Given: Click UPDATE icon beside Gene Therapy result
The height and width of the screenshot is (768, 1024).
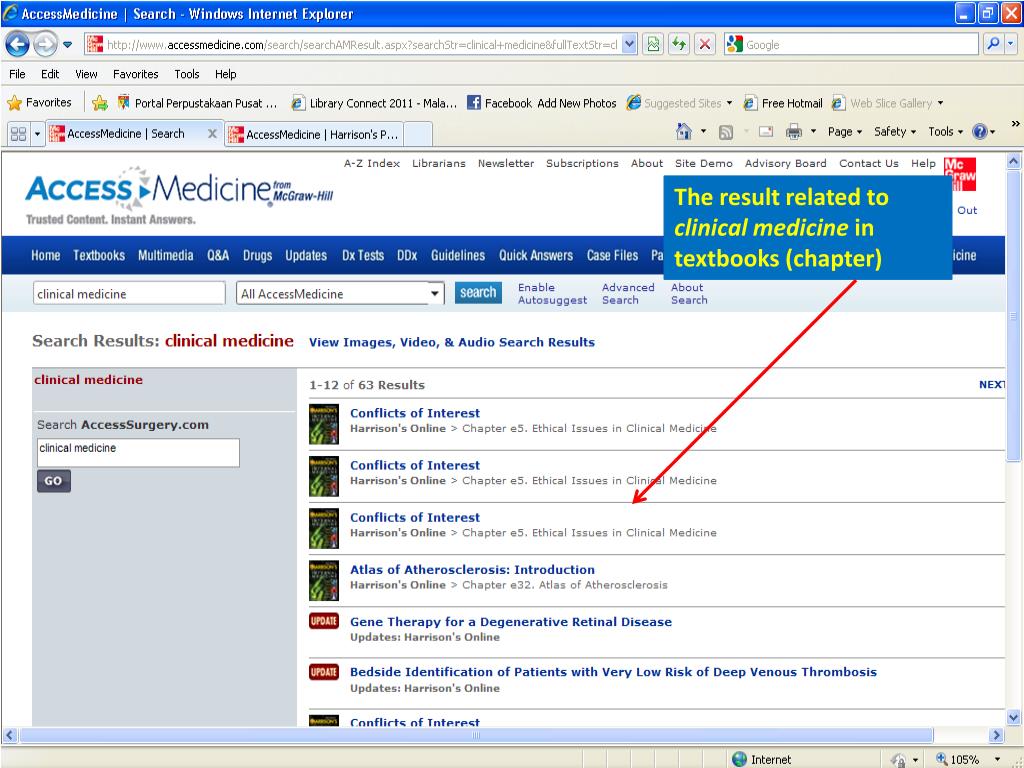Looking at the screenshot, I should pos(324,620).
